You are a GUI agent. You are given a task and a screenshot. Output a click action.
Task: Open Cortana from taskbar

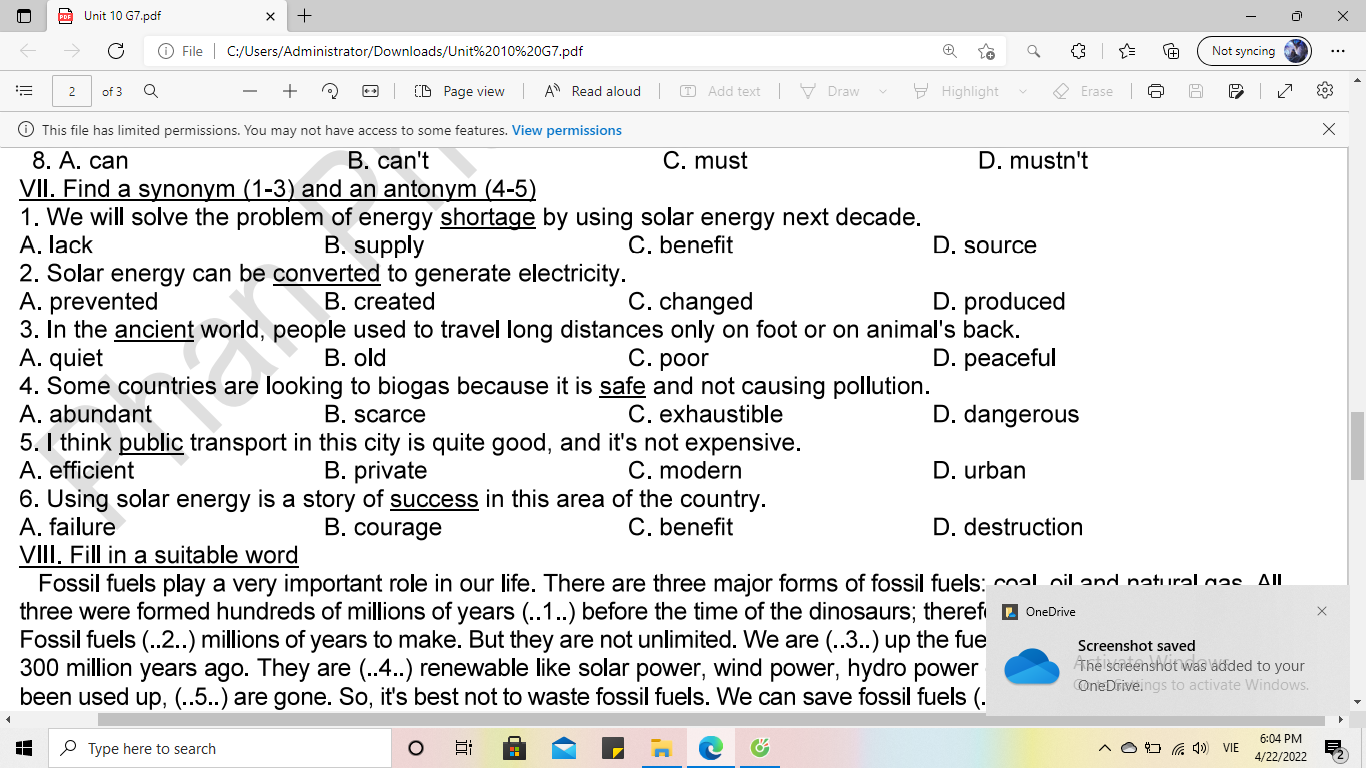tap(416, 748)
